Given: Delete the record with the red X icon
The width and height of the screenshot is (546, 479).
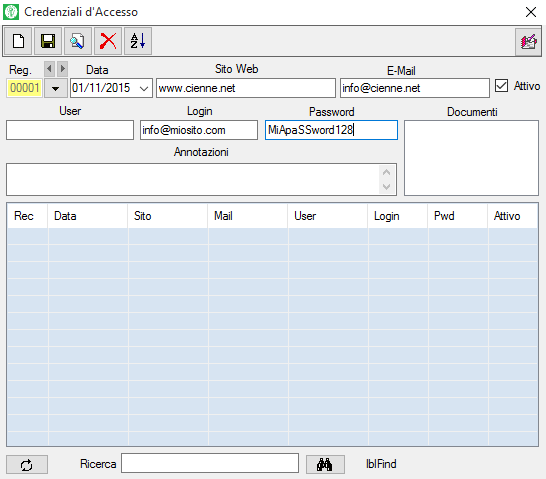Looking at the screenshot, I should 108,41.
